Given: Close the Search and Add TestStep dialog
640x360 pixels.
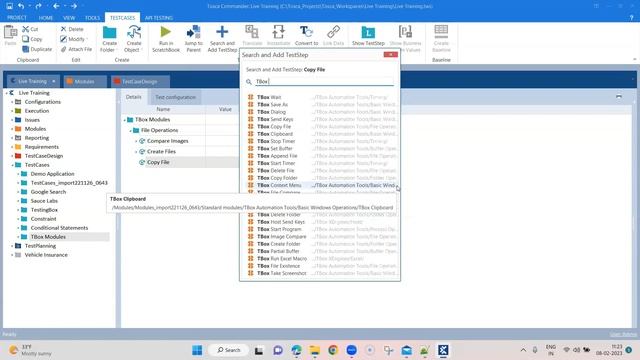Looking at the screenshot, I should tap(391, 55).
